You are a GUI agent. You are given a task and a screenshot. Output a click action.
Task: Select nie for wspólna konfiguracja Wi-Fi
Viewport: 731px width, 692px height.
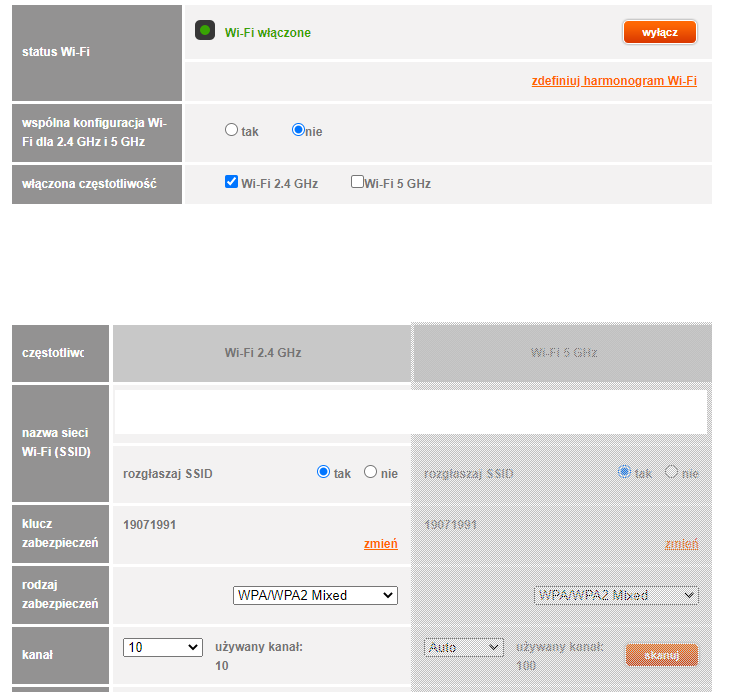(x=298, y=130)
